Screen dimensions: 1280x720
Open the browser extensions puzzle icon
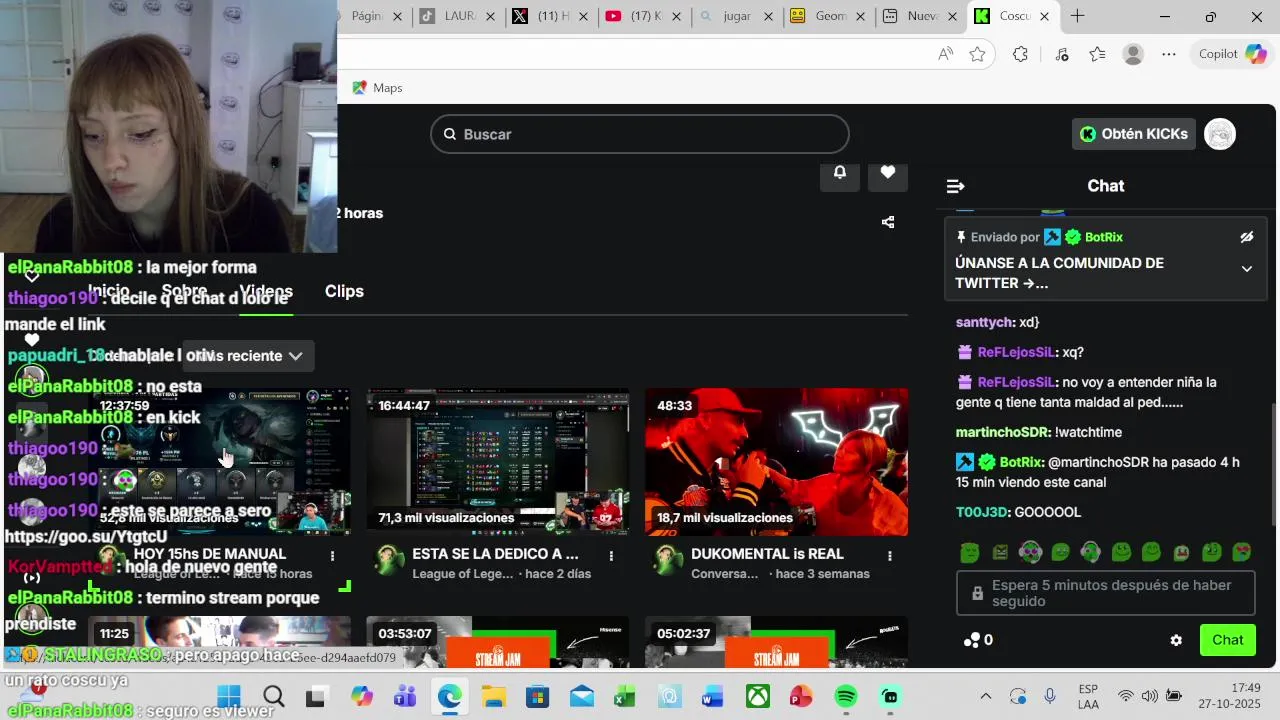click(x=1020, y=54)
